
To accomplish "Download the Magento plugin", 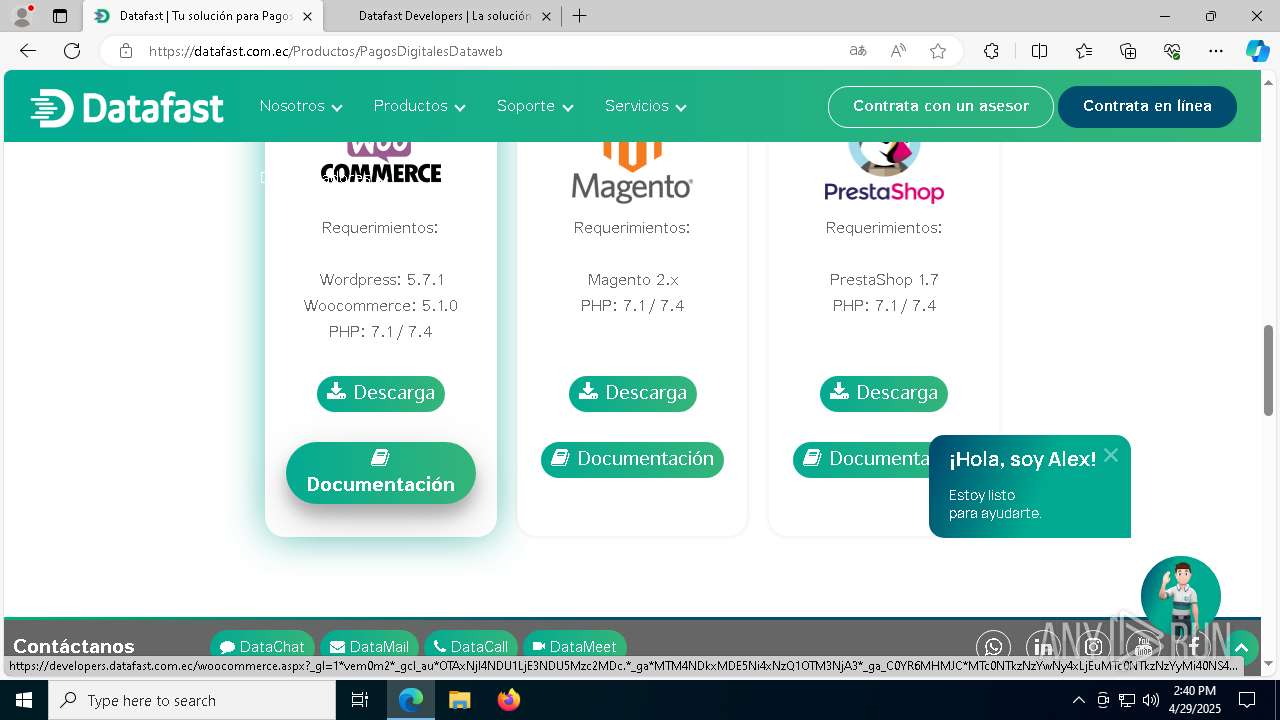I will pyautogui.click(x=633, y=393).
